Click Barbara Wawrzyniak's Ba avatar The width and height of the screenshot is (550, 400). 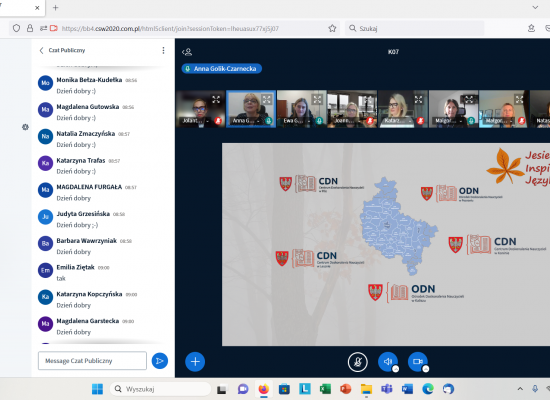[45, 243]
